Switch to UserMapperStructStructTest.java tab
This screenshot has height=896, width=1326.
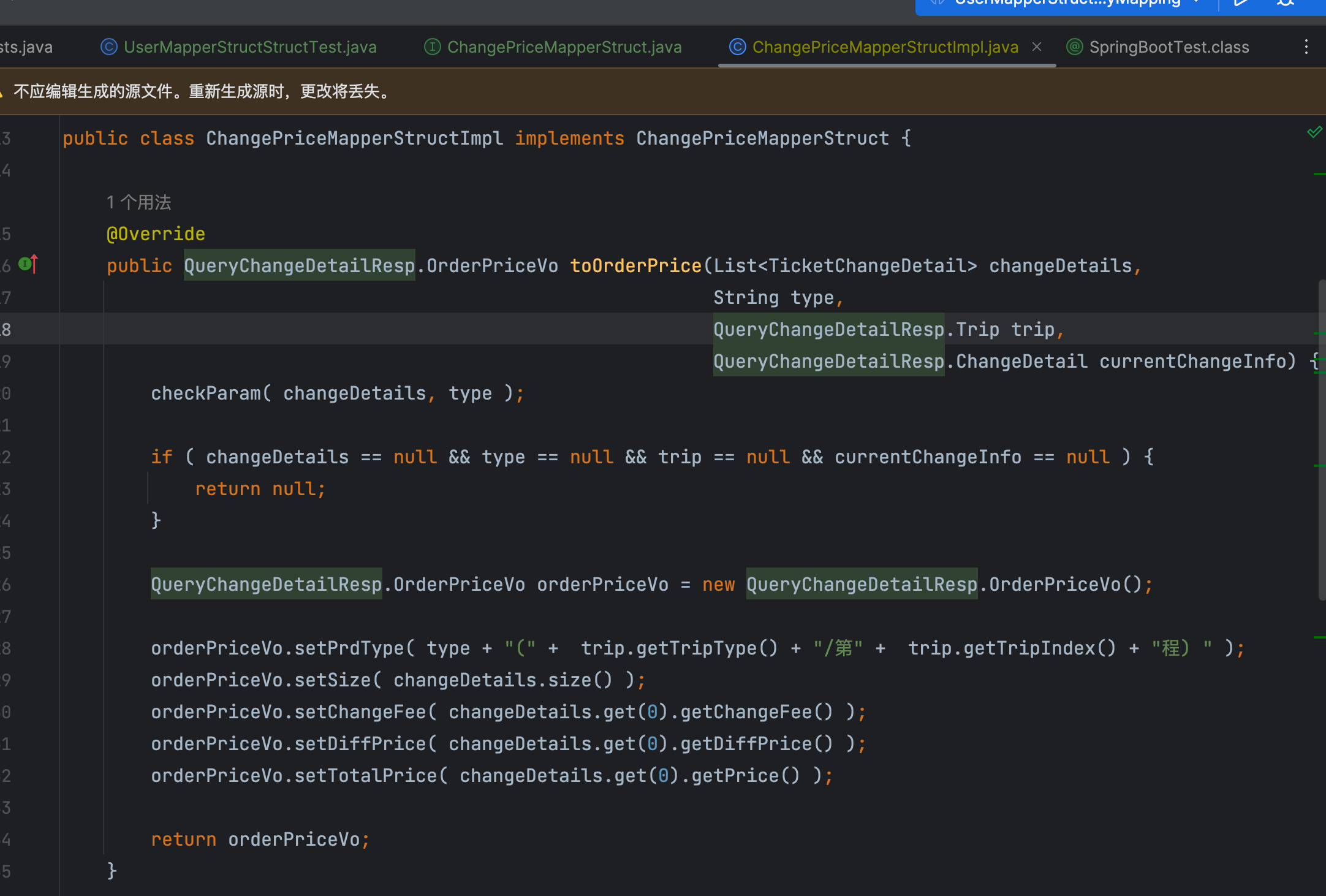(250, 47)
